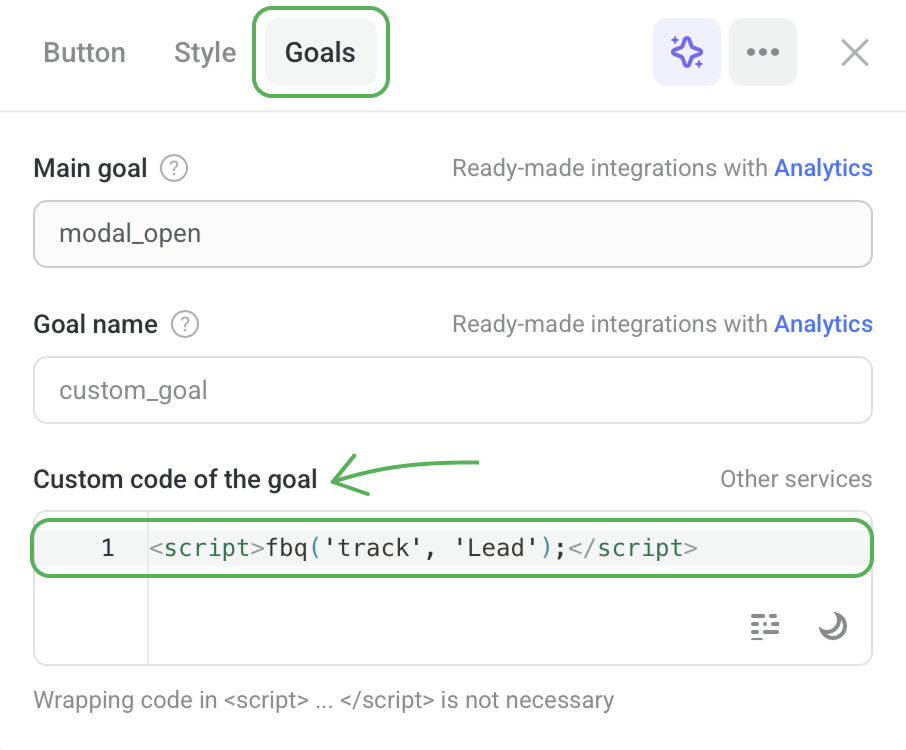The width and height of the screenshot is (906, 750).
Task: Click the help icon beside Main goal
Action: [174, 168]
